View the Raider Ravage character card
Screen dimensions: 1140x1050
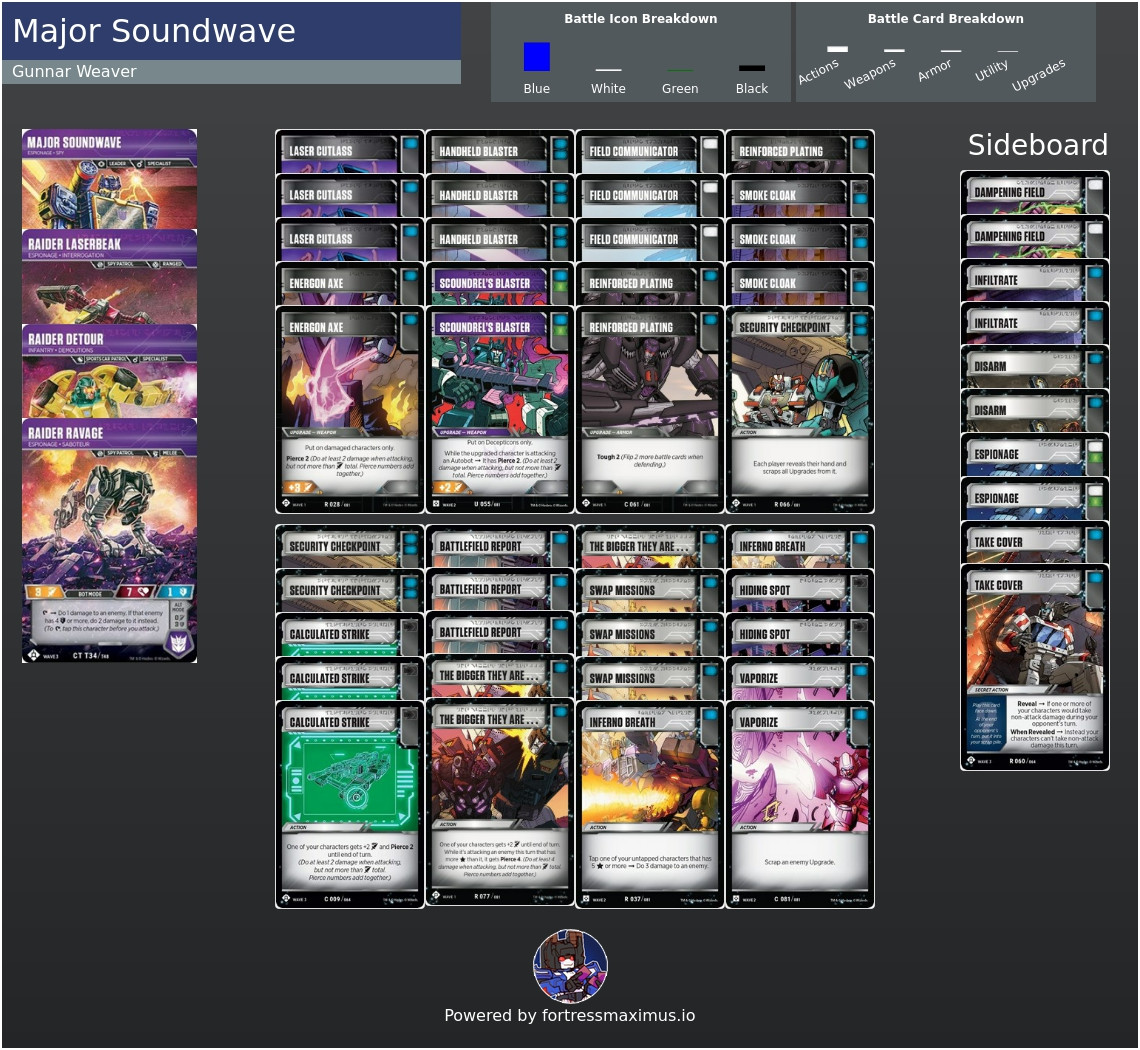click(109, 540)
